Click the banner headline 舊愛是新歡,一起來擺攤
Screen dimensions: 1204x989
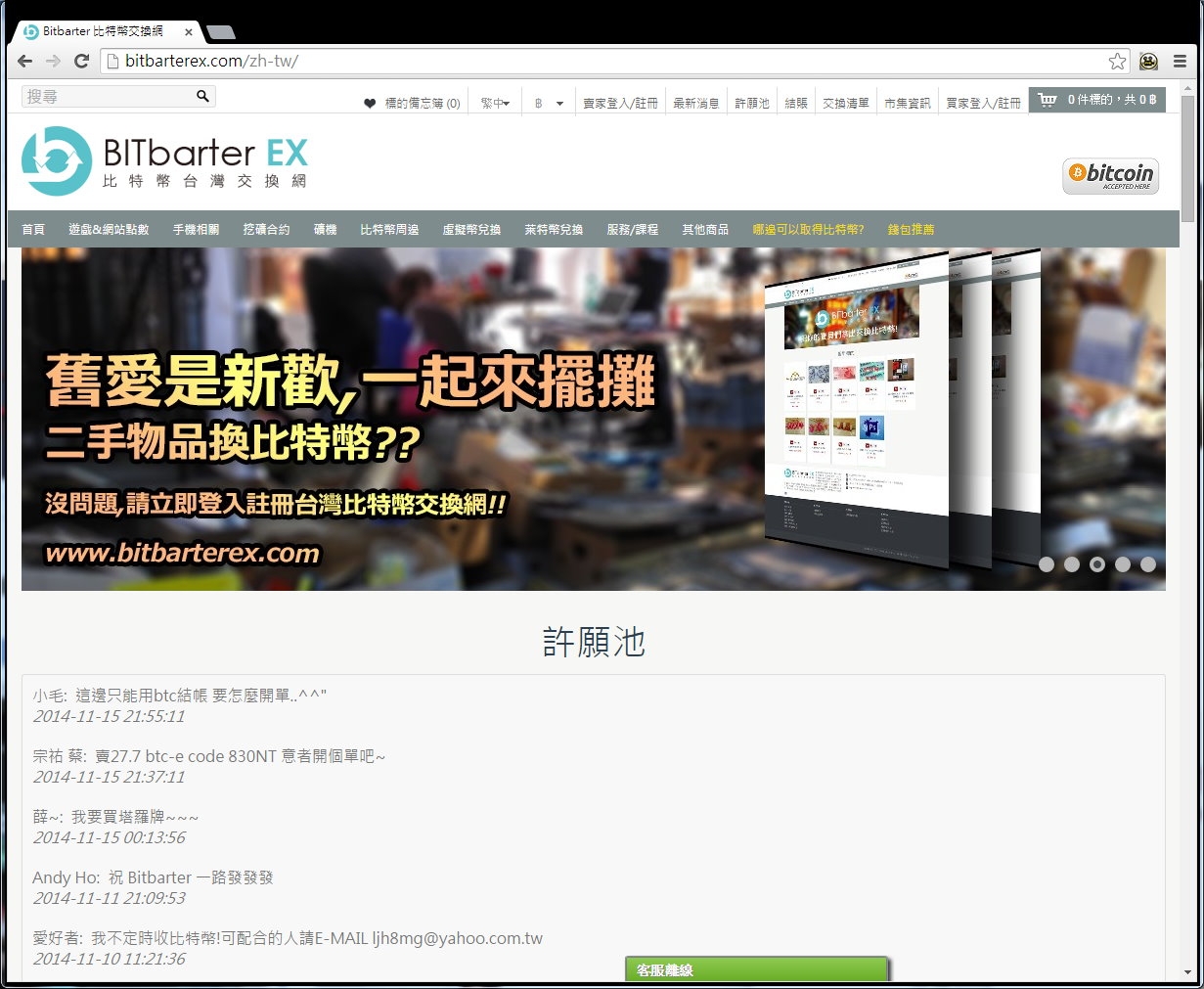(x=350, y=381)
